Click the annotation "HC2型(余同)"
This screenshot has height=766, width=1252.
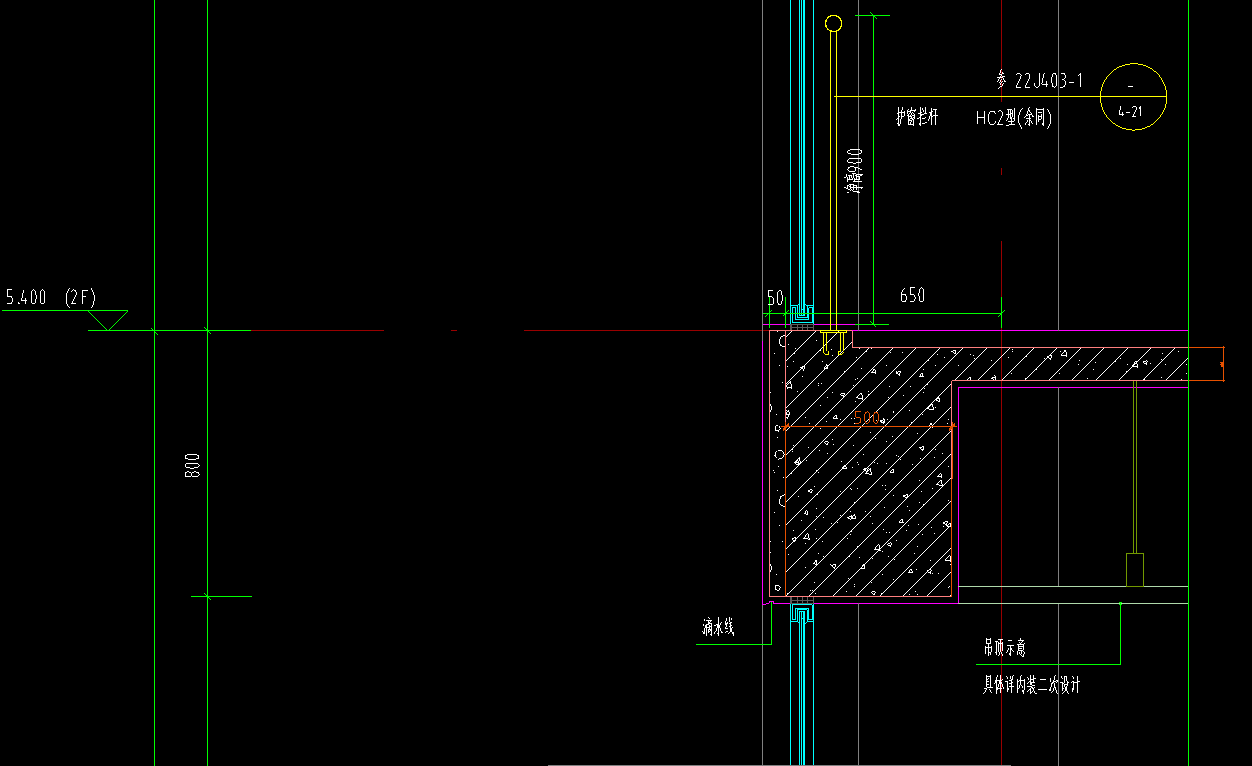point(1015,118)
